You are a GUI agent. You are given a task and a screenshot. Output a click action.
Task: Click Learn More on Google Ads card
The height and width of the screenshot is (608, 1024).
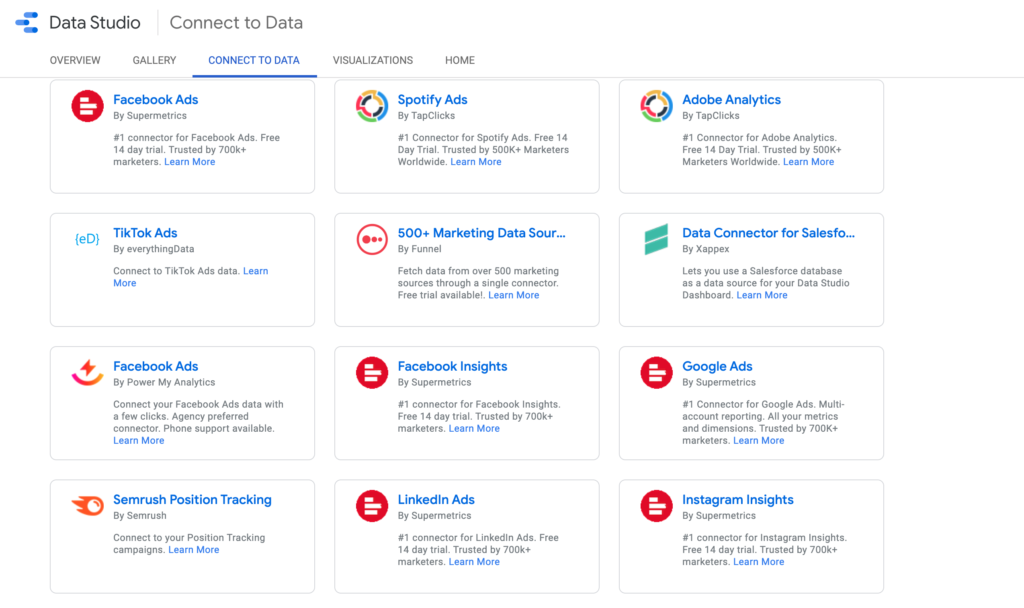pyautogui.click(x=759, y=440)
